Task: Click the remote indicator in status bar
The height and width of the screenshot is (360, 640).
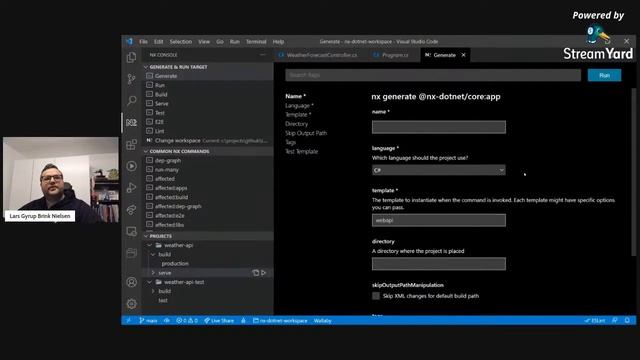Action: (x=129, y=320)
